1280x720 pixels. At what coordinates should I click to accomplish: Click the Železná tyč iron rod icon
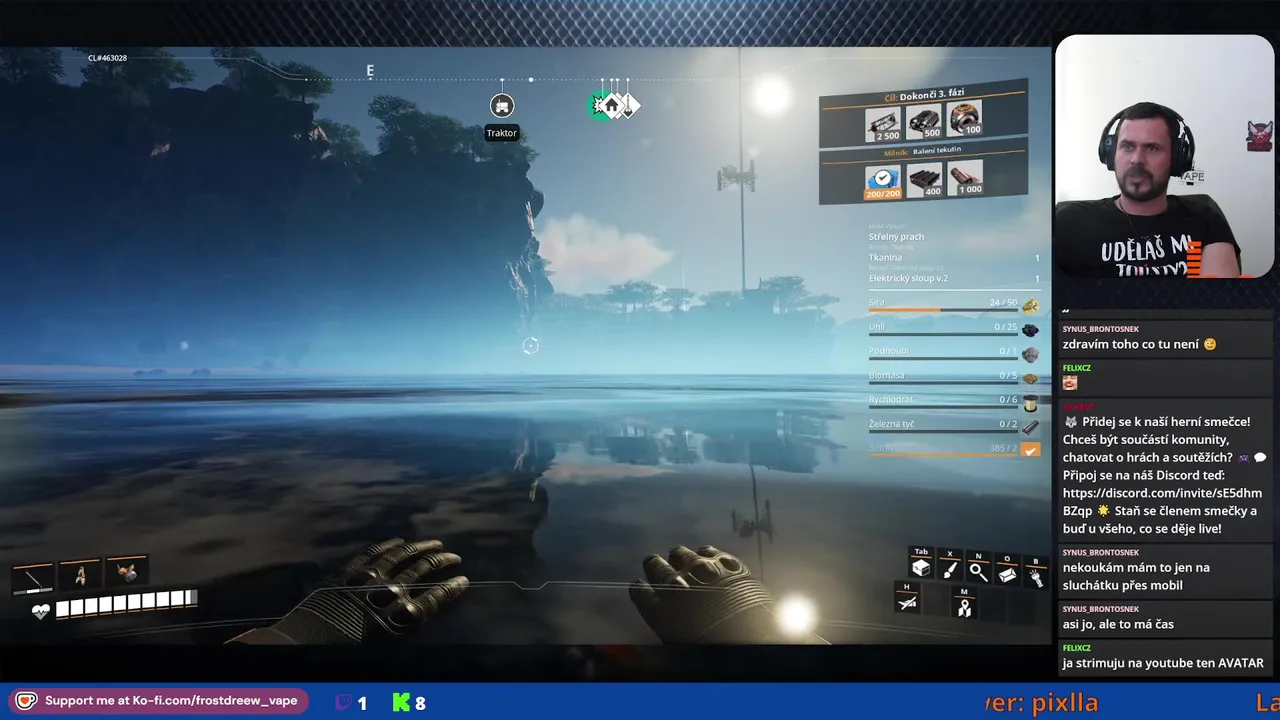click(x=1030, y=426)
